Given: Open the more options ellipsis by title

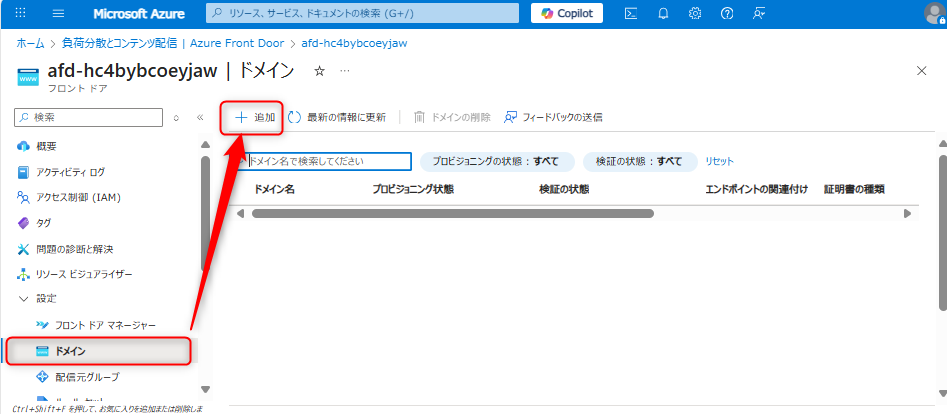Looking at the screenshot, I should 345,71.
